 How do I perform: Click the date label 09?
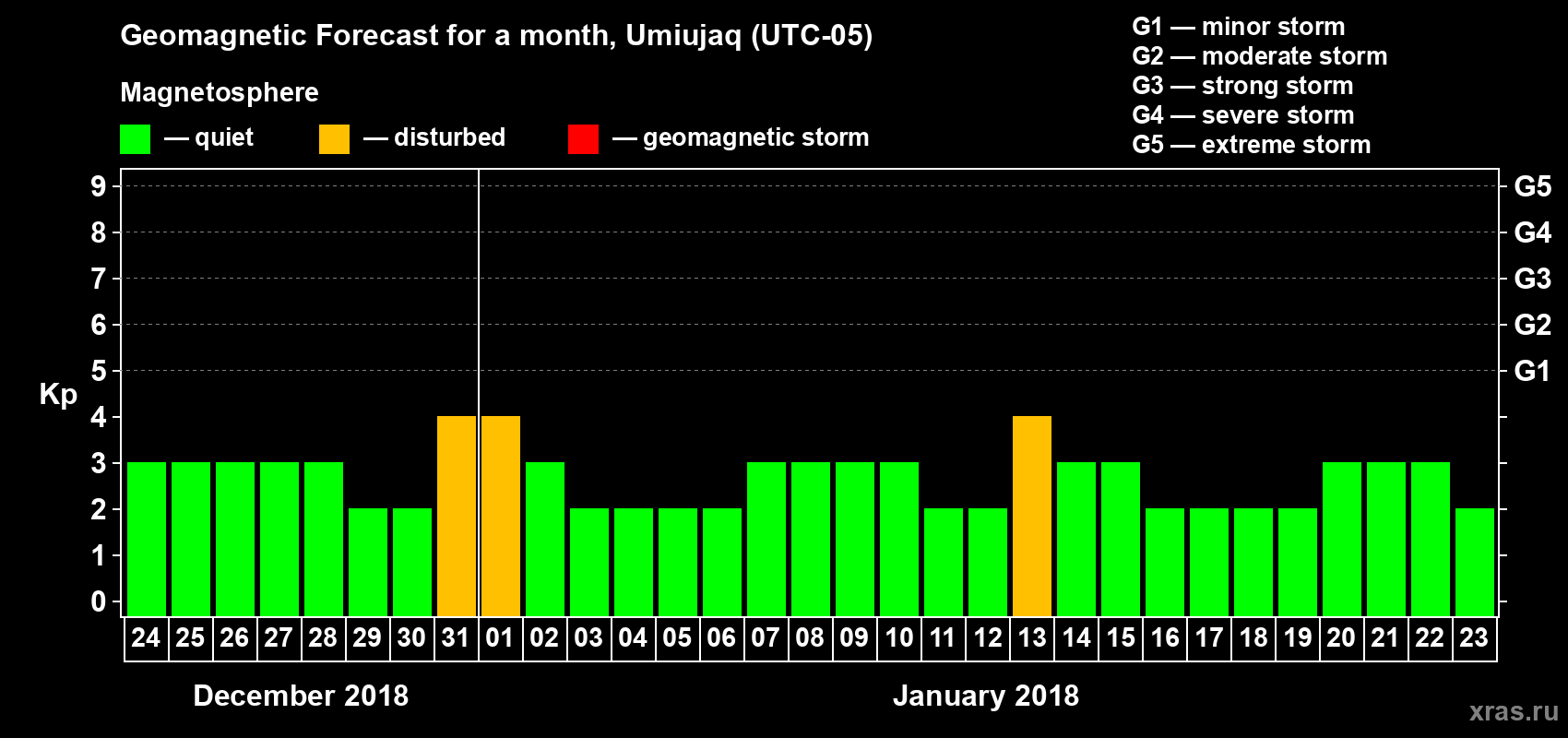click(x=854, y=637)
